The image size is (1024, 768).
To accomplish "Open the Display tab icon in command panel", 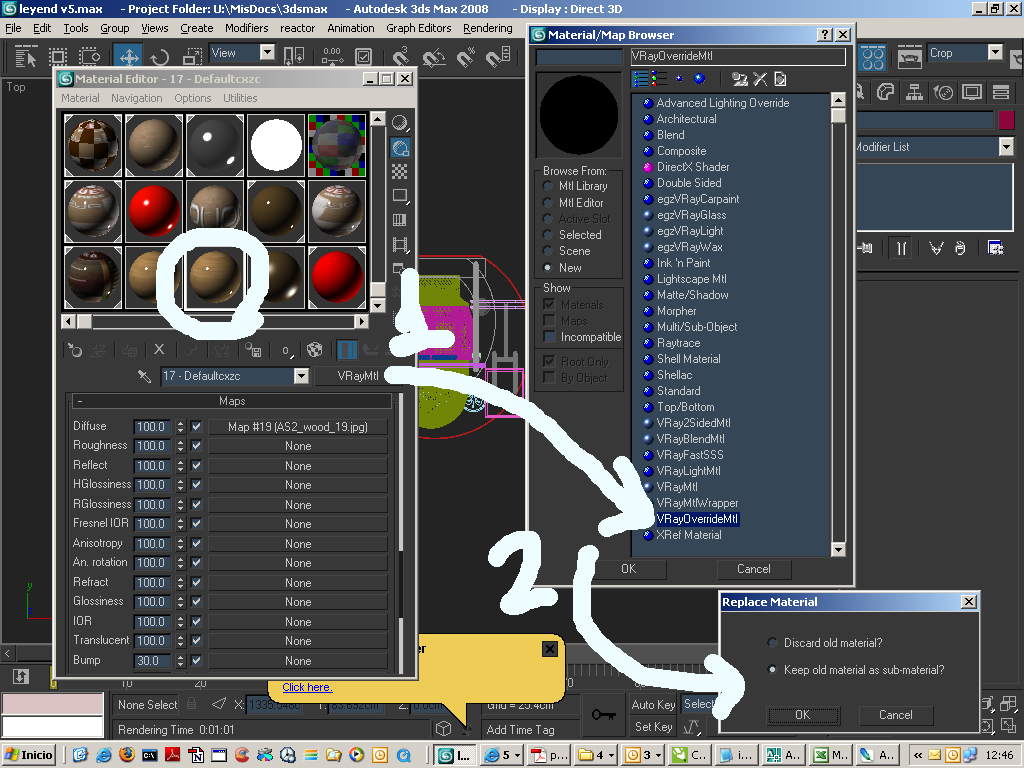I will click(x=972, y=92).
